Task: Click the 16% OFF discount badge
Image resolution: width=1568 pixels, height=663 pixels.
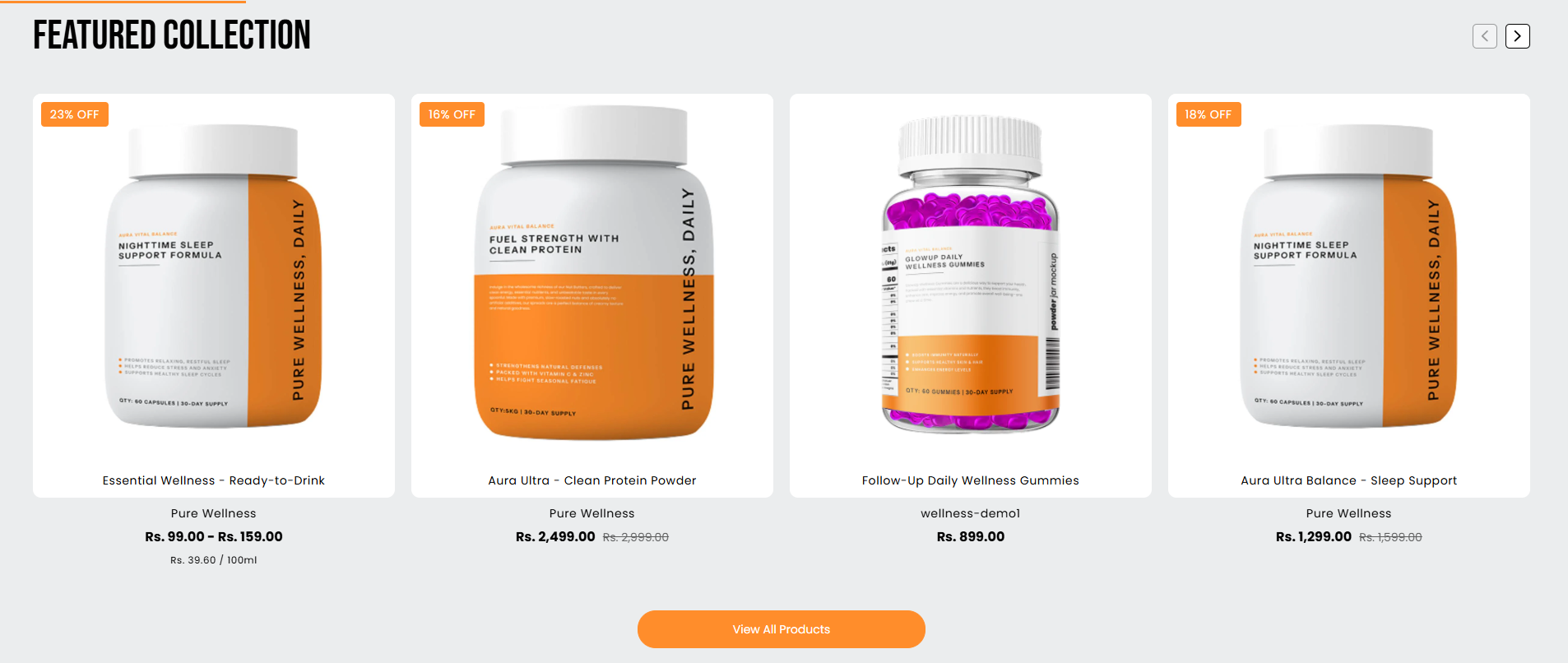Action: pyautogui.click(x=452, y=114)
